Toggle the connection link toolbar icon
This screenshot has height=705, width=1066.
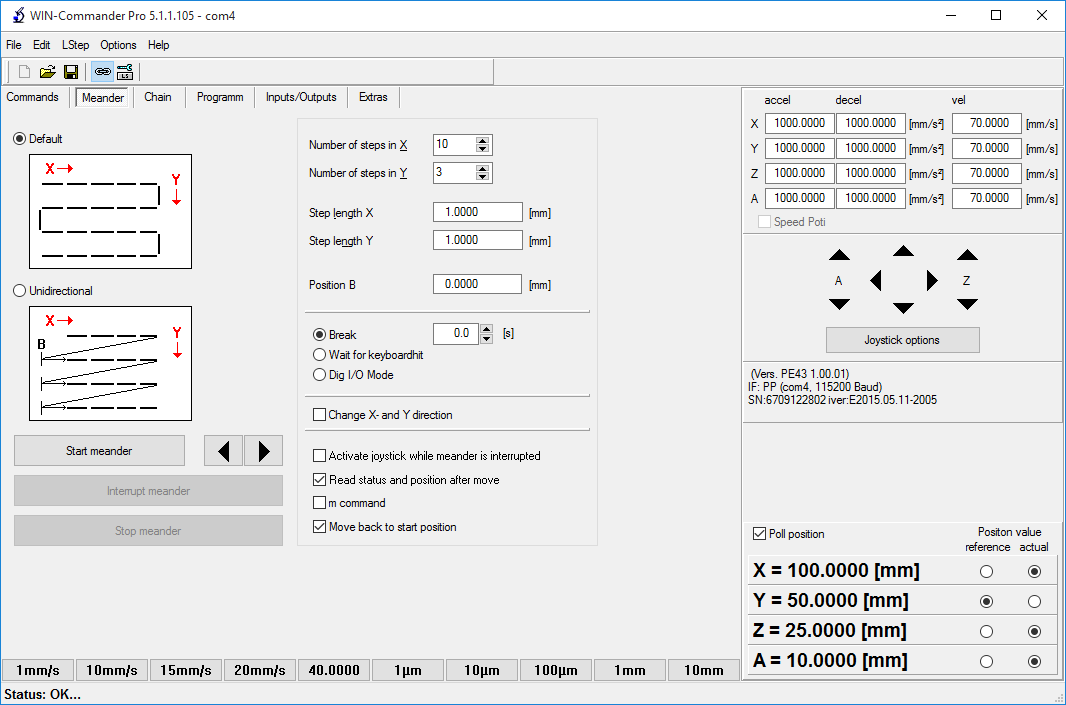pyautogui.click(x=103, y=72)
